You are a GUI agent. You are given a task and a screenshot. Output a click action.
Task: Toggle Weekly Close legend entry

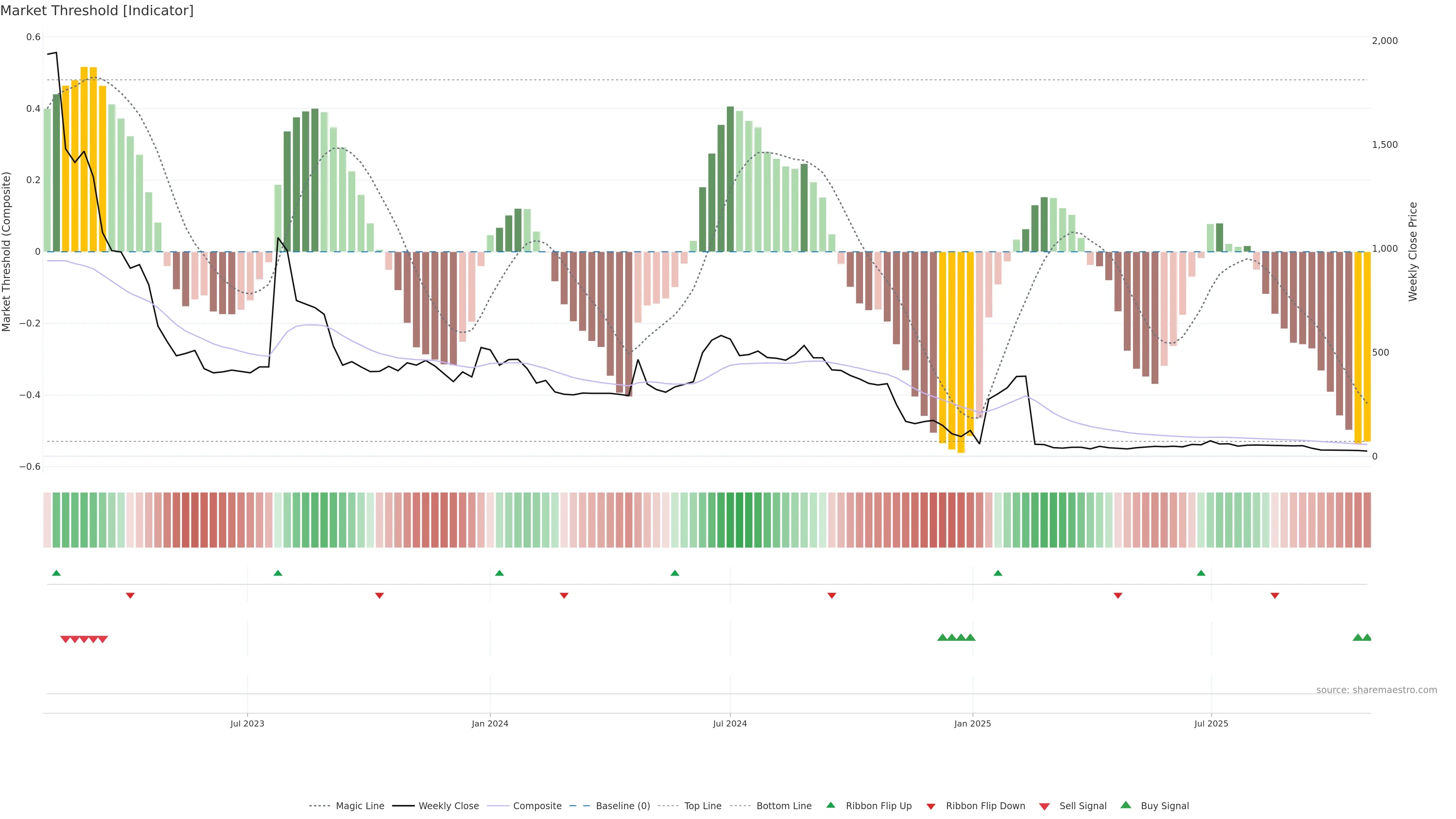448,806
